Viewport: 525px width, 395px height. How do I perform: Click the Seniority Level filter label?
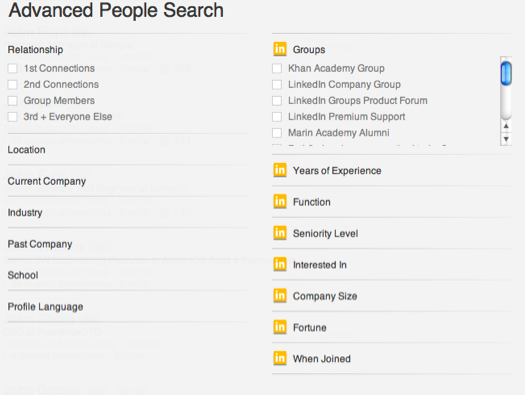pos(325,233)
